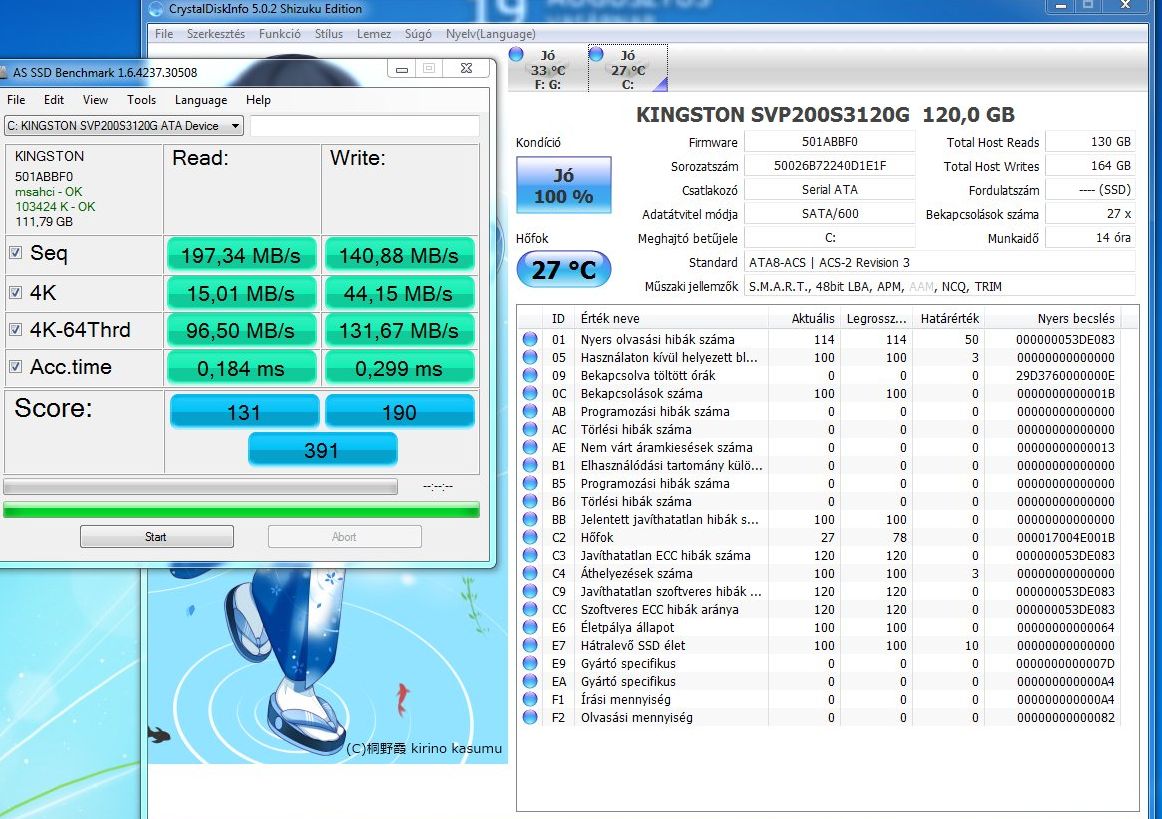Click the status orb for attribute E7
The height and width of the screenshot is (819, 1162).
(x=530, y=646)
